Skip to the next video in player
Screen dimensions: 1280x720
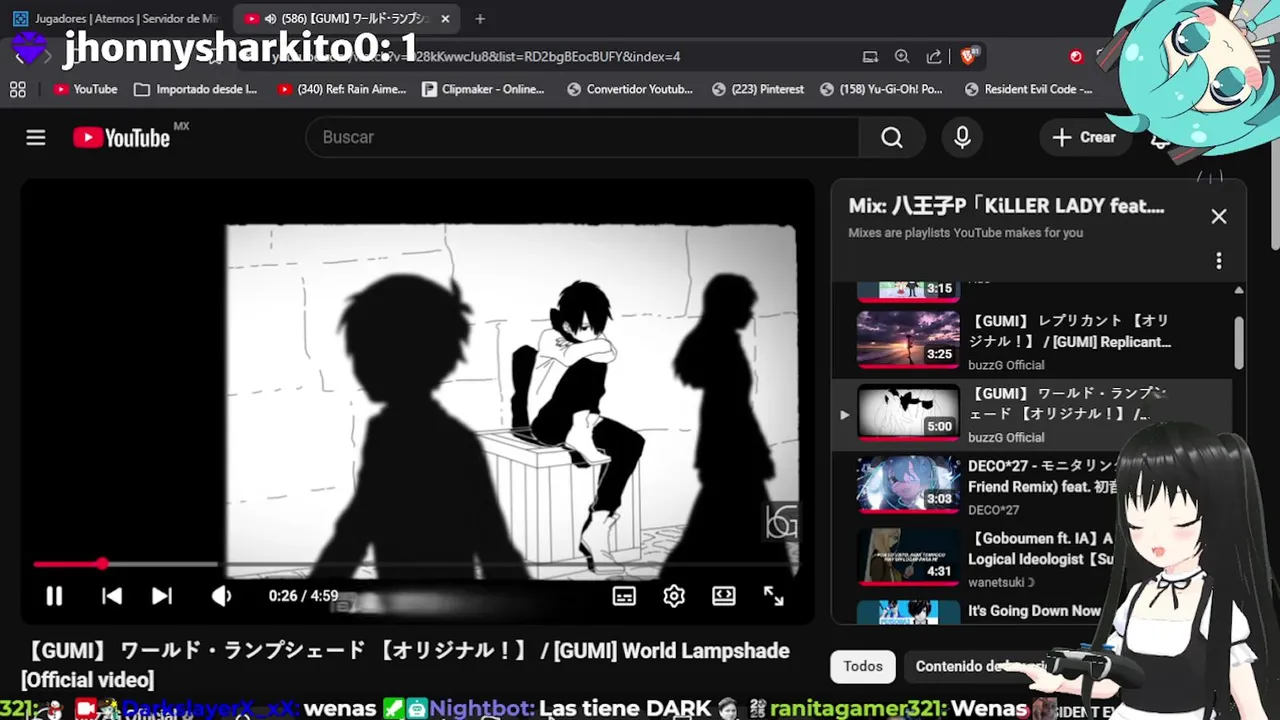161,596
